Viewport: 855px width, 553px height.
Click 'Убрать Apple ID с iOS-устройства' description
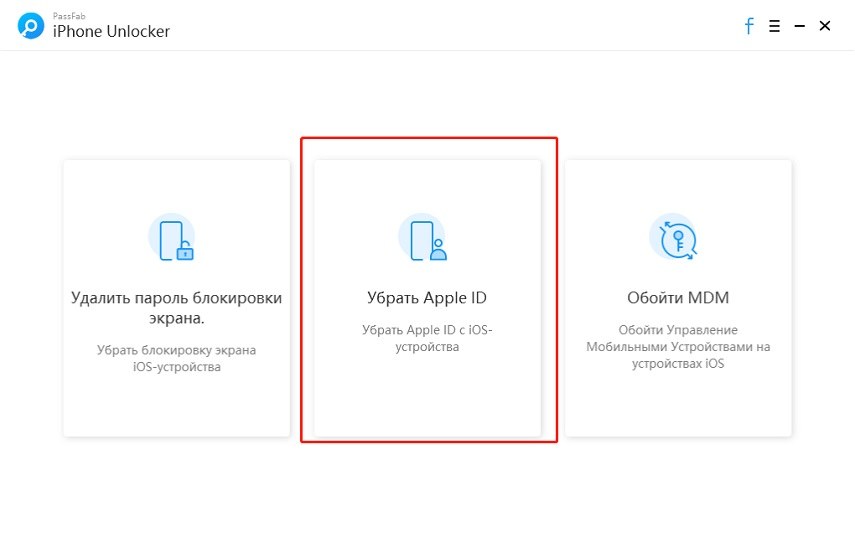pyautogui.click(x=427, y=338)
